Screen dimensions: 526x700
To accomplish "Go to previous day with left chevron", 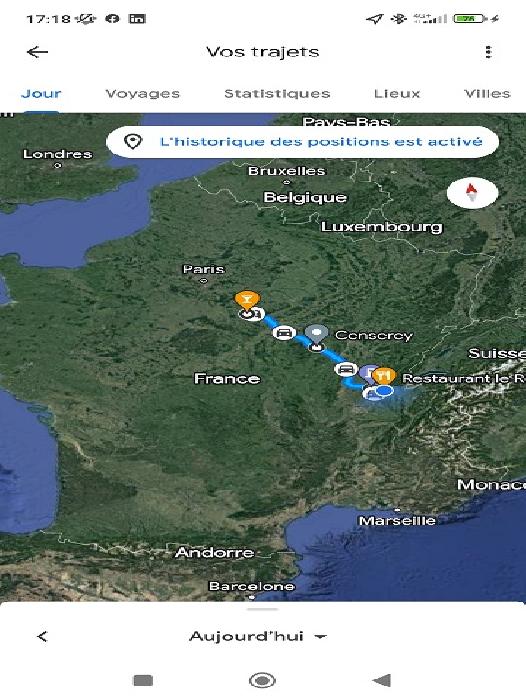I will (x=42, y=637).
